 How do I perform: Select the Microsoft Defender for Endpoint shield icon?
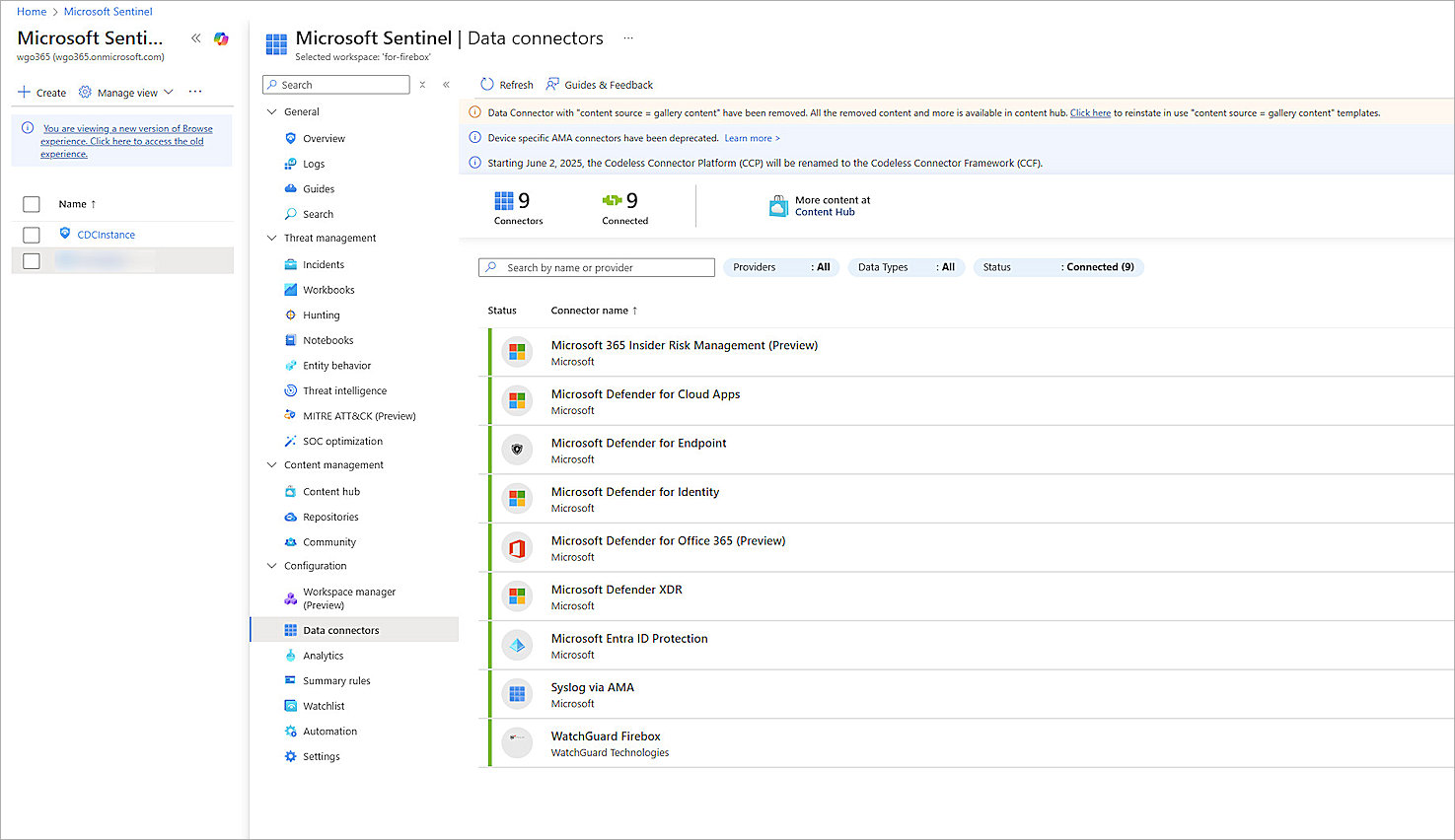517,450
